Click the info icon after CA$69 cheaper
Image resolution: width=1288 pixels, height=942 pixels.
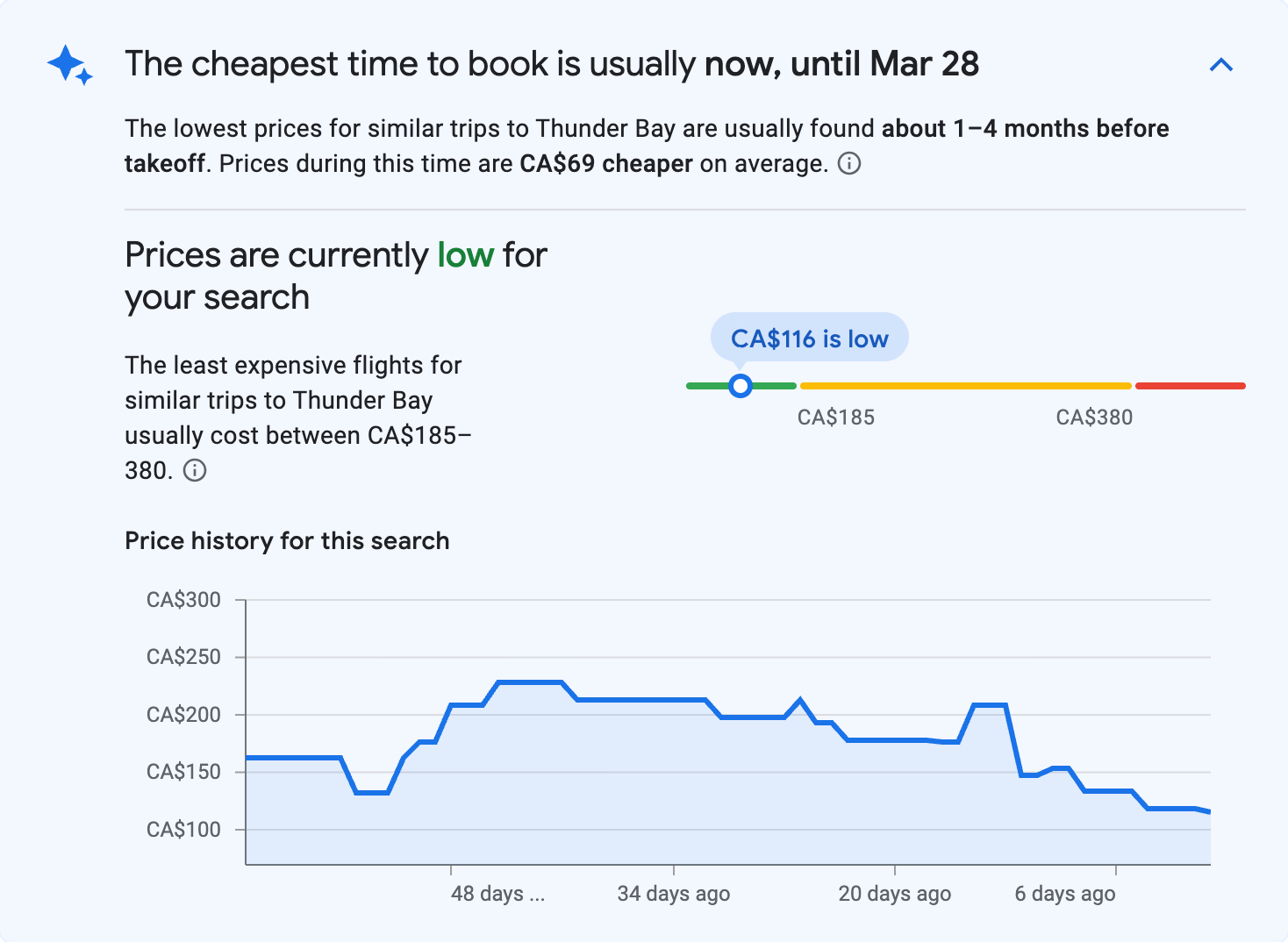pyautogui.click(x=849, y=163)
